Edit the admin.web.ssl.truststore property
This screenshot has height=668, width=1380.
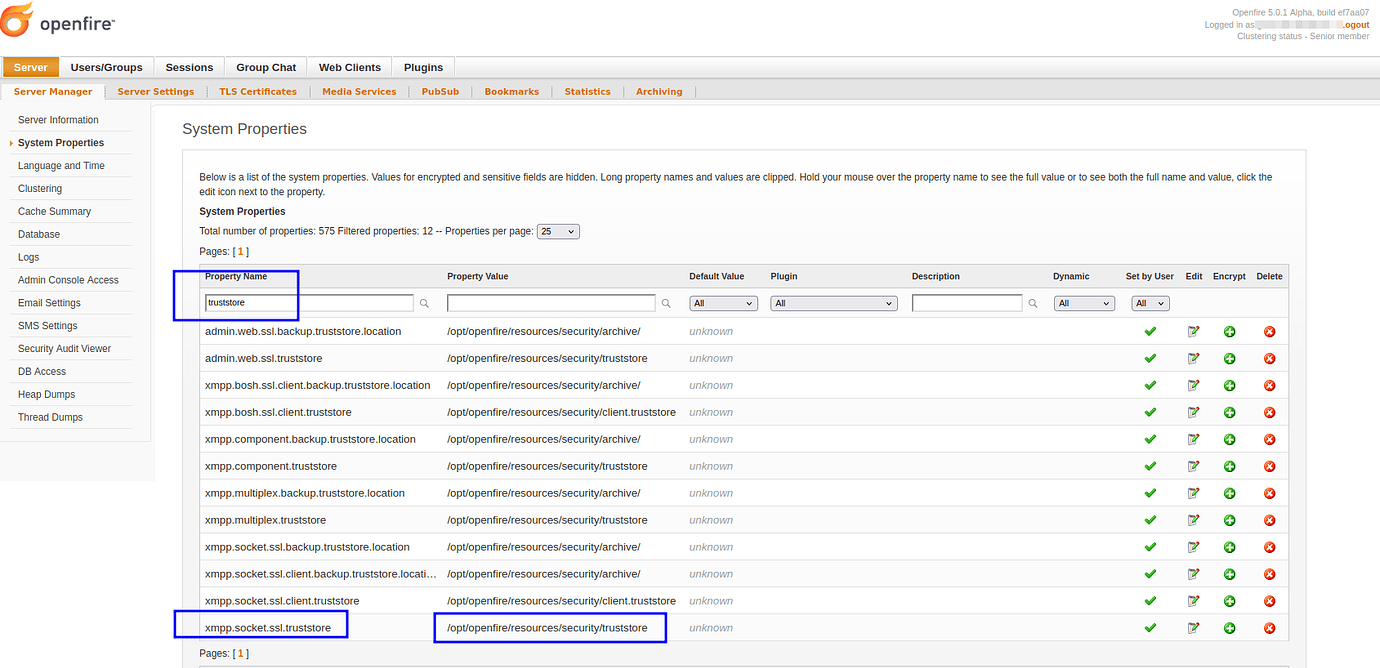coord(1194,358)
